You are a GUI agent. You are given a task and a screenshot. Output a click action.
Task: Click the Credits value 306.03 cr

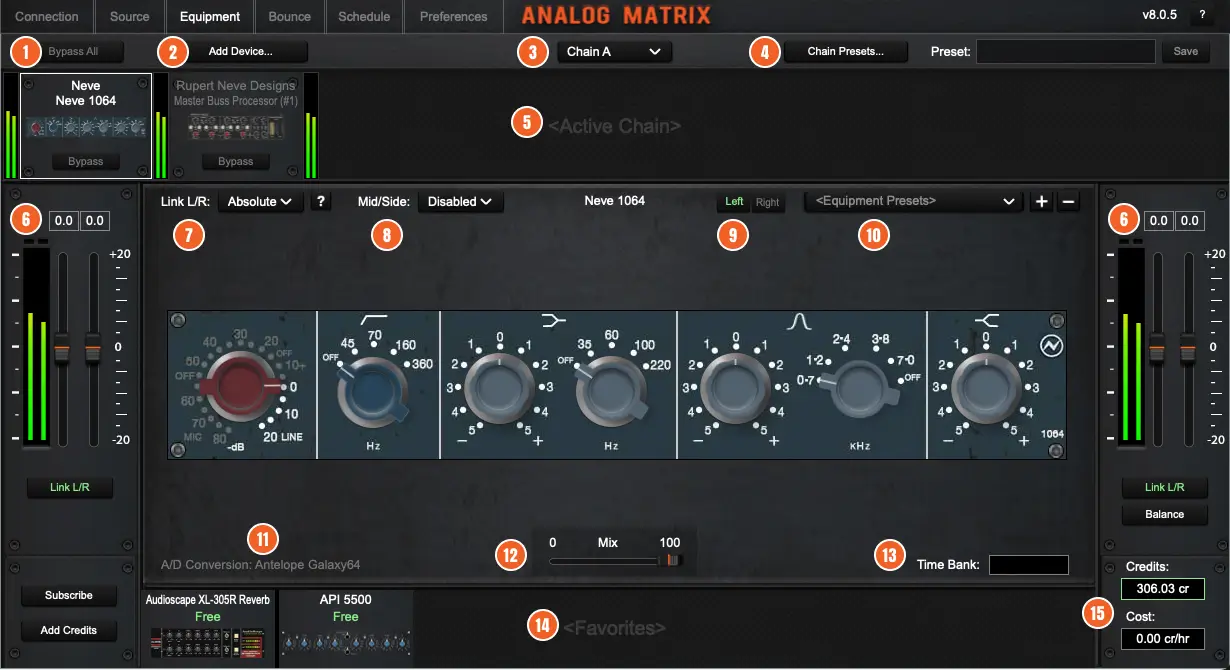1163,589
